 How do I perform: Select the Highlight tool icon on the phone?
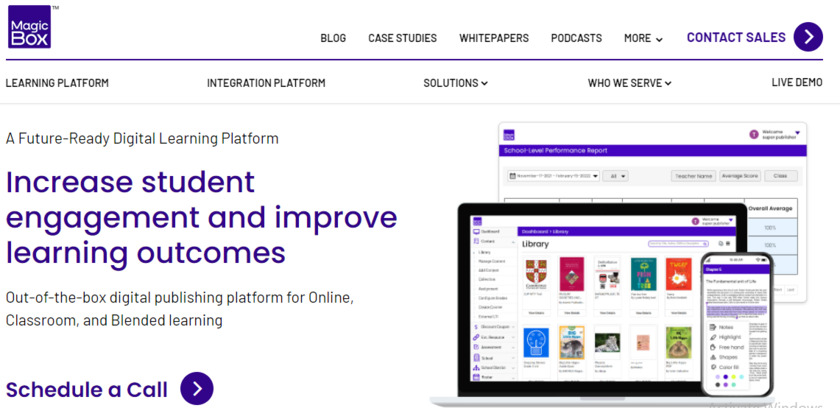click(x=713, y=337)
